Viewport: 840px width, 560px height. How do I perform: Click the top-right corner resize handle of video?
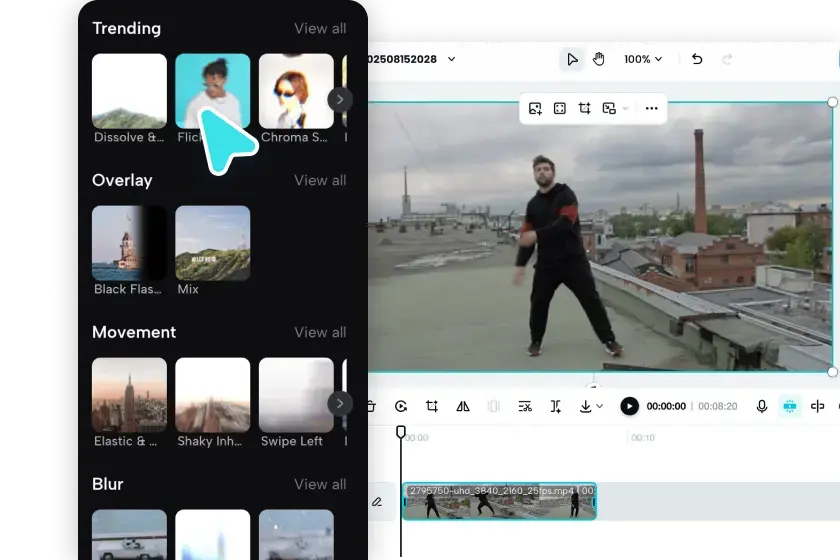832,102
